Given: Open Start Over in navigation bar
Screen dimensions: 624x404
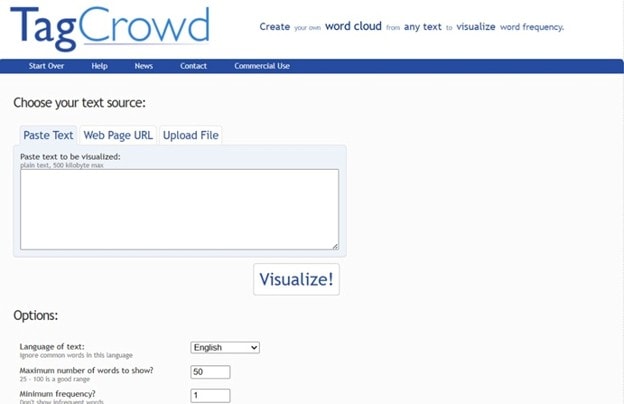Looking at the screenshot, I should click(46, 66).
